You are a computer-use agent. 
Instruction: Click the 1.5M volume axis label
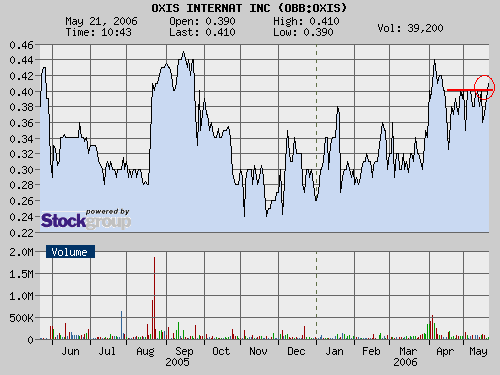(x=21, y=274)
